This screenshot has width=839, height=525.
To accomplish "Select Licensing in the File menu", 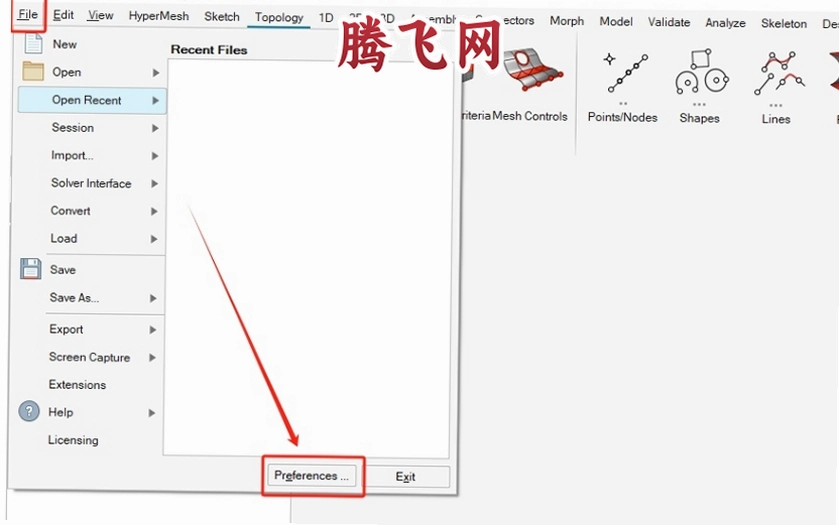I will coord(73,440).
